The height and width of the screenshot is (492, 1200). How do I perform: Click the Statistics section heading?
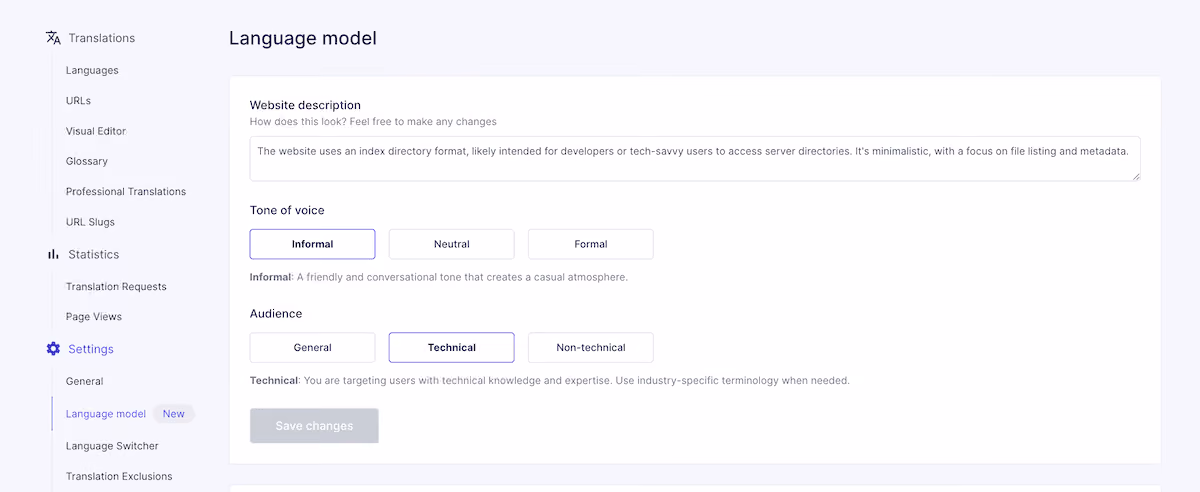pyautogui.click(x=93, y=254)
